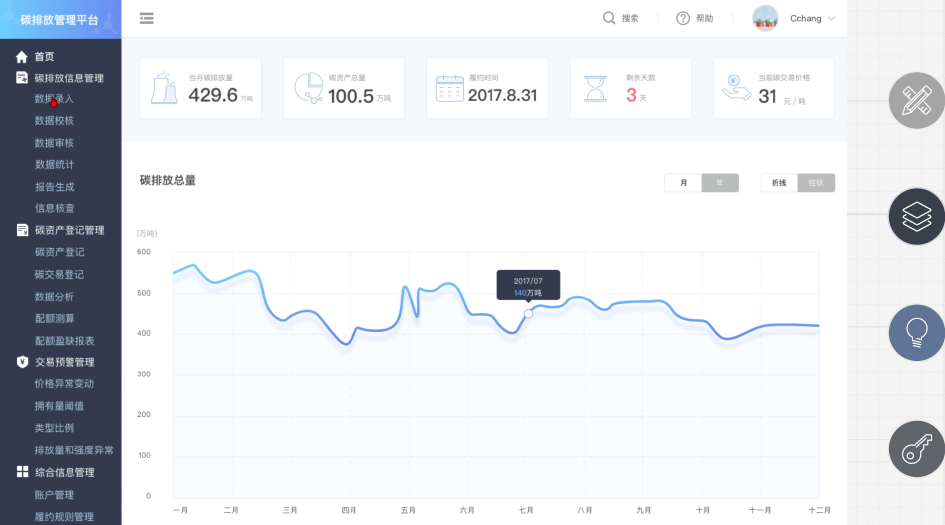Click the key round button
The width and height of the screenshot is (945, 525).
(917, 449)
